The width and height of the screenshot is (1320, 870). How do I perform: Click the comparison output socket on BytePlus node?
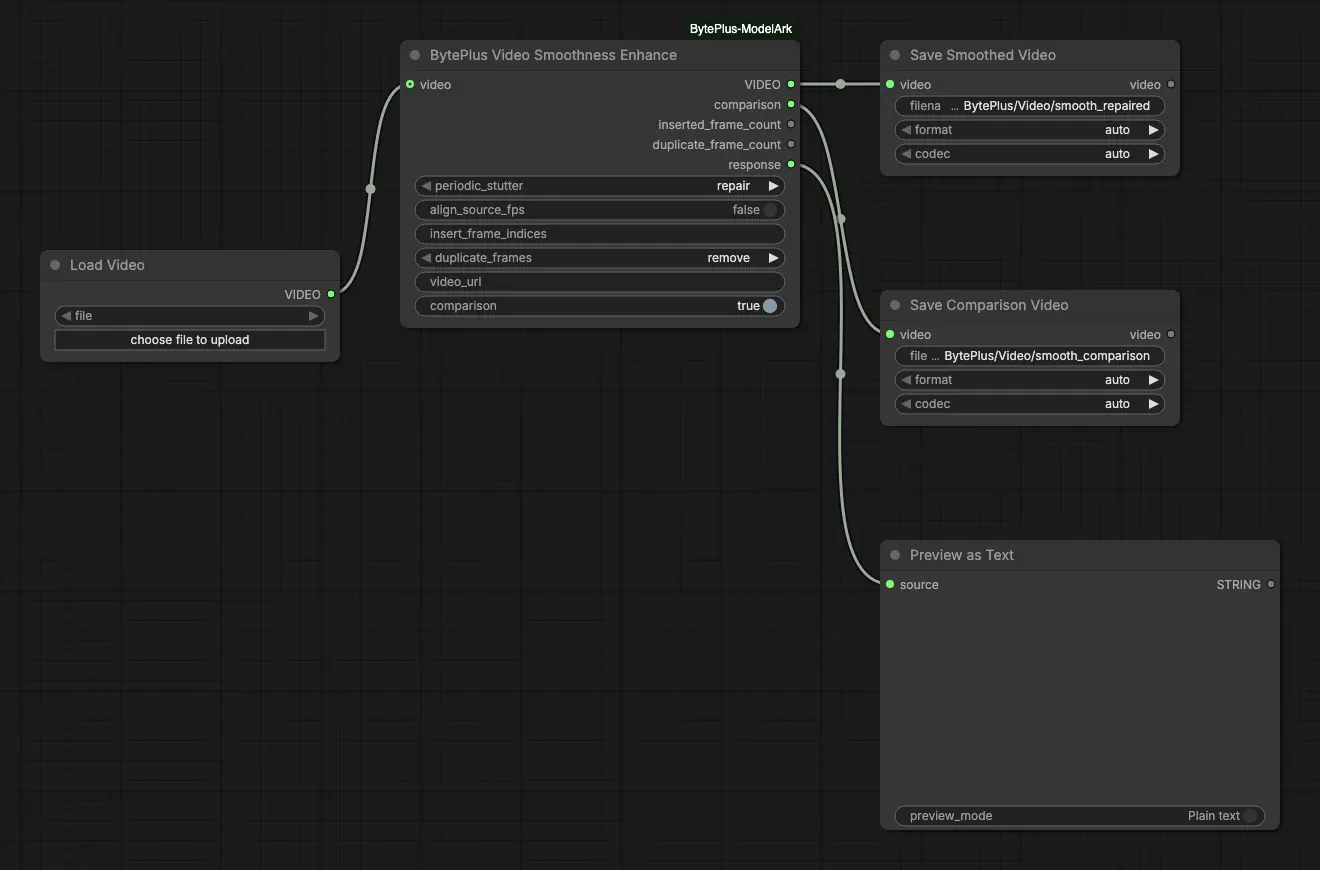point(791,104)
